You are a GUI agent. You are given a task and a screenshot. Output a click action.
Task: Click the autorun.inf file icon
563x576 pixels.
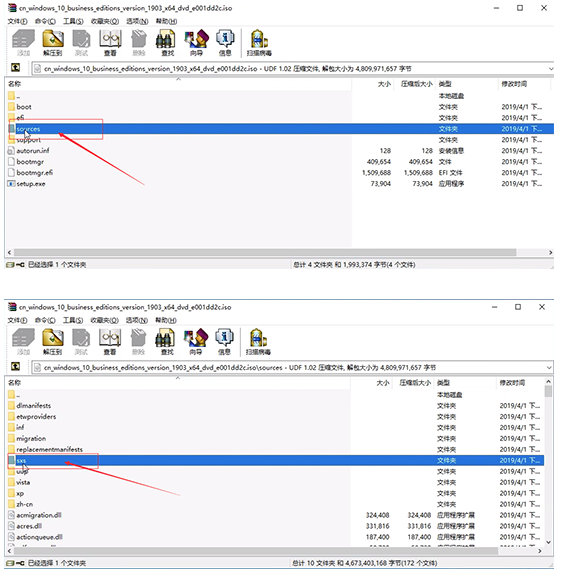coord(11,151)
